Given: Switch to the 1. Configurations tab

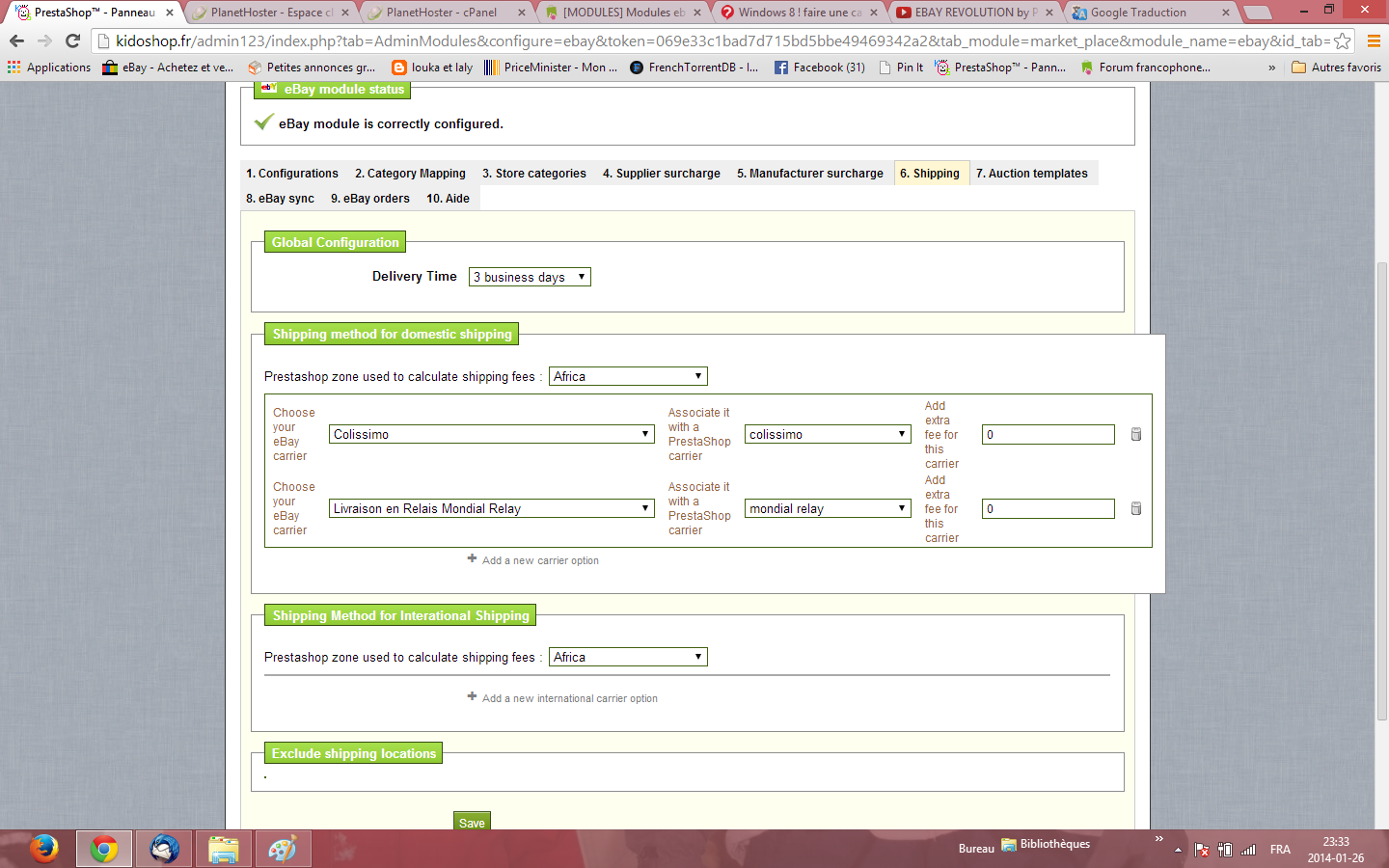Looking at the screenshot, I should tap(292, 174).
